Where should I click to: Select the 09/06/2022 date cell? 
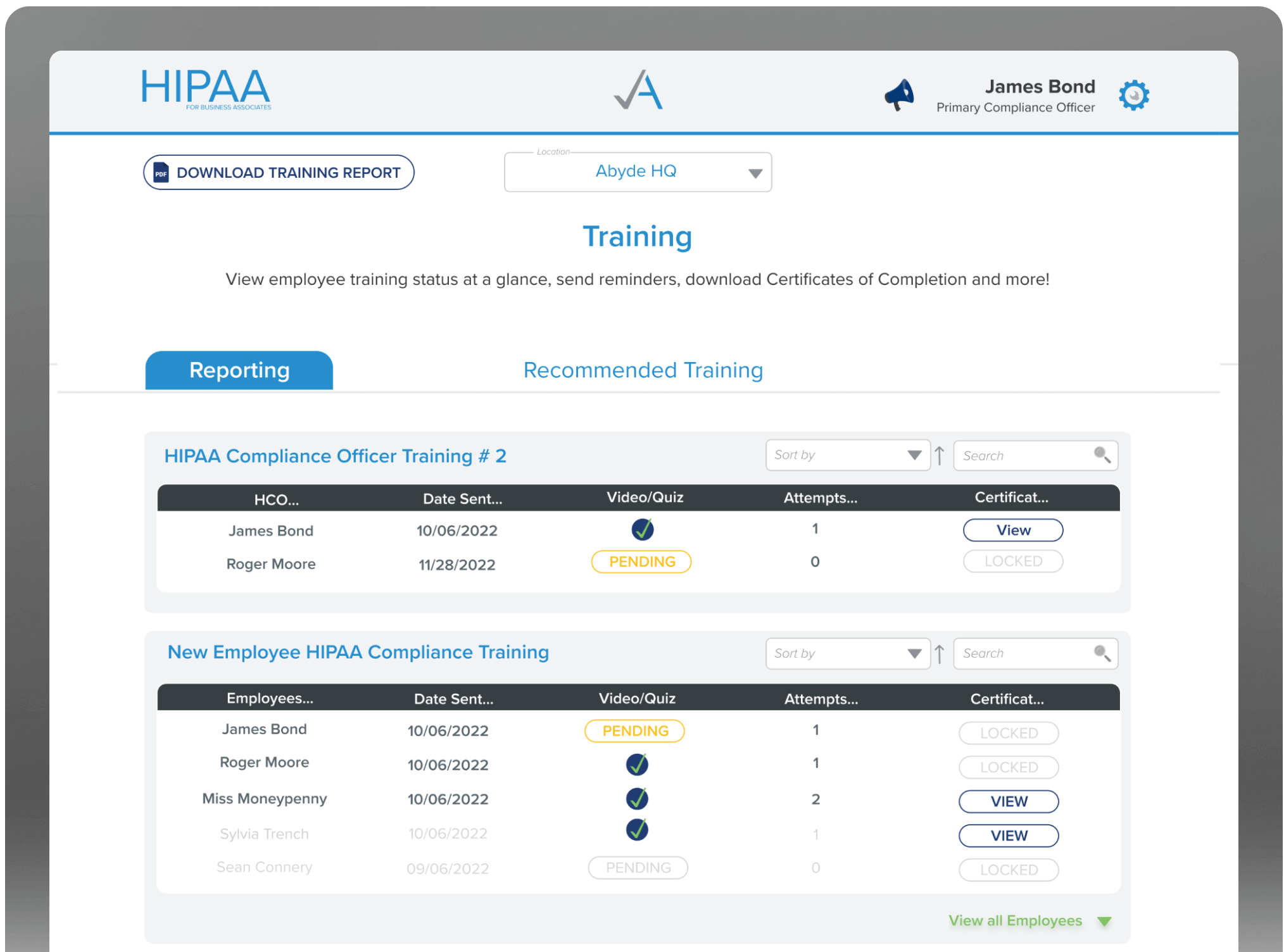click(x=448, y=868)
